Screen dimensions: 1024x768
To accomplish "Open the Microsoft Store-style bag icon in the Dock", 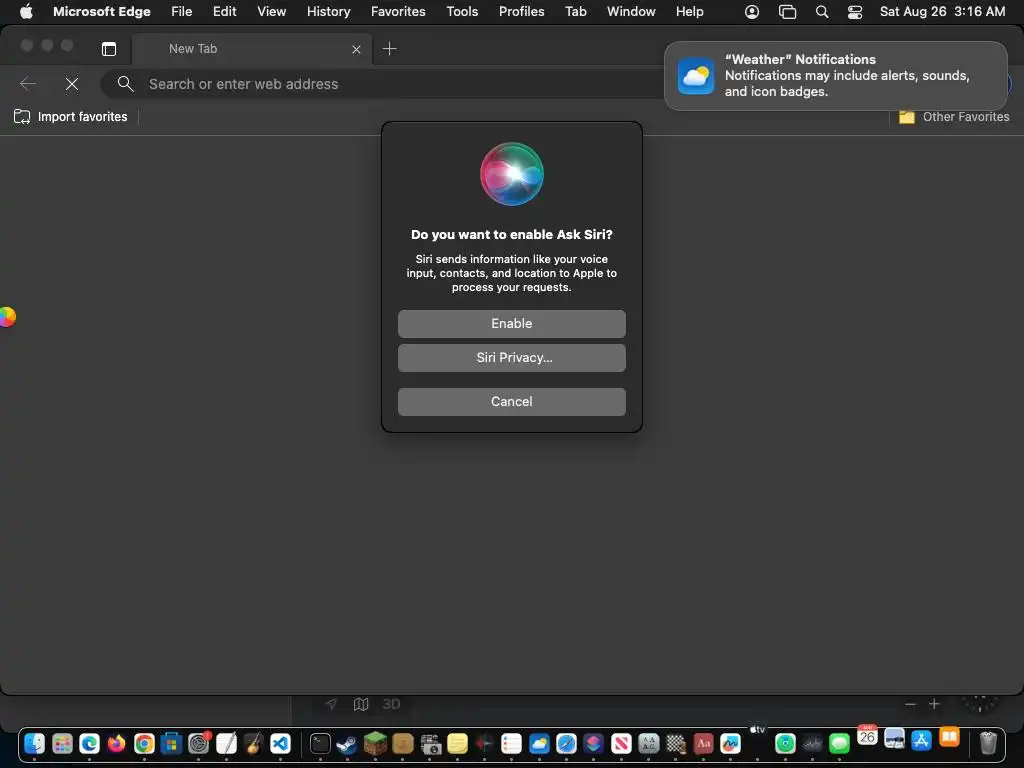I will click(171, 743).
